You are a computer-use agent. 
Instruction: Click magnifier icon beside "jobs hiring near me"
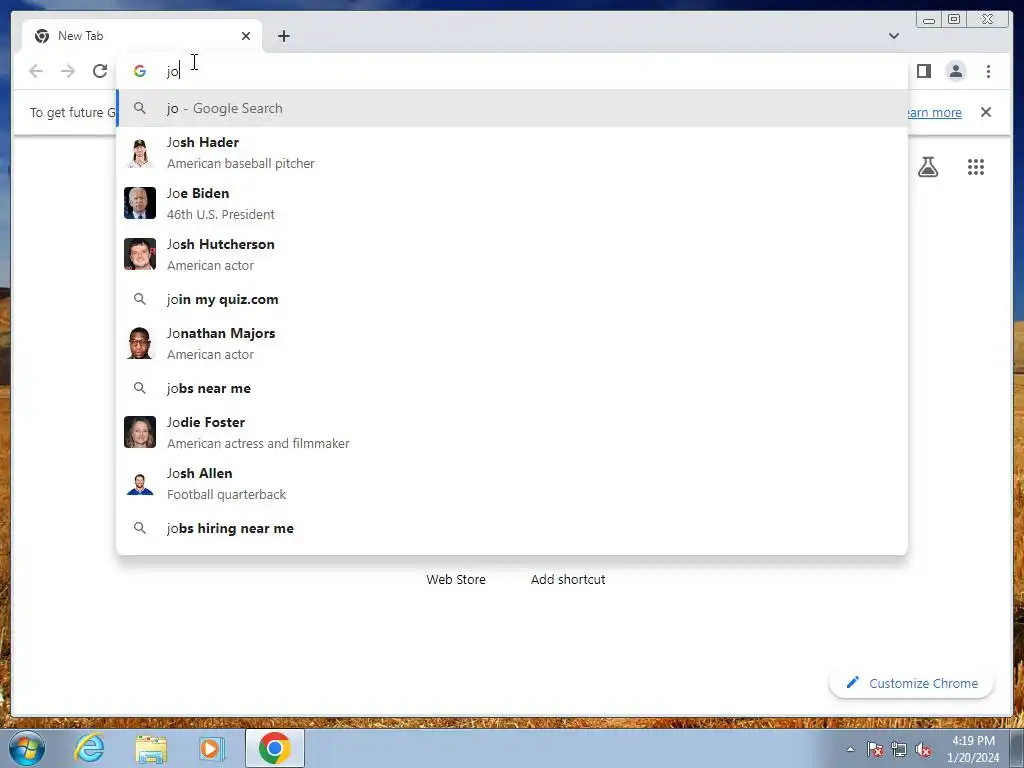click(x=140, y=528)
